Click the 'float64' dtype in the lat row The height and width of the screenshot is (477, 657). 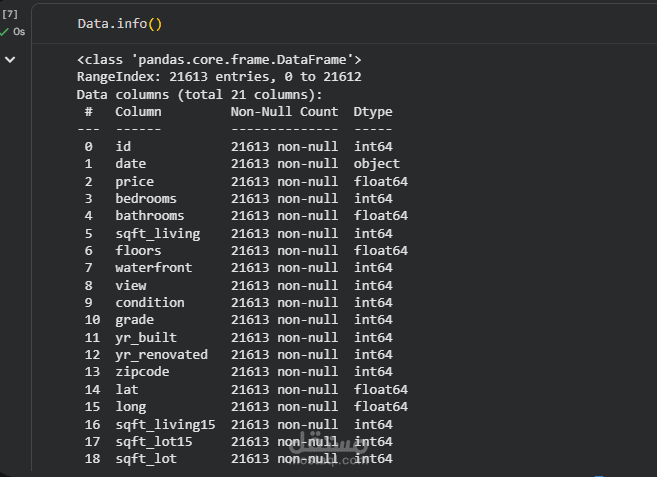pyautogui.click(x=380, y=389)
